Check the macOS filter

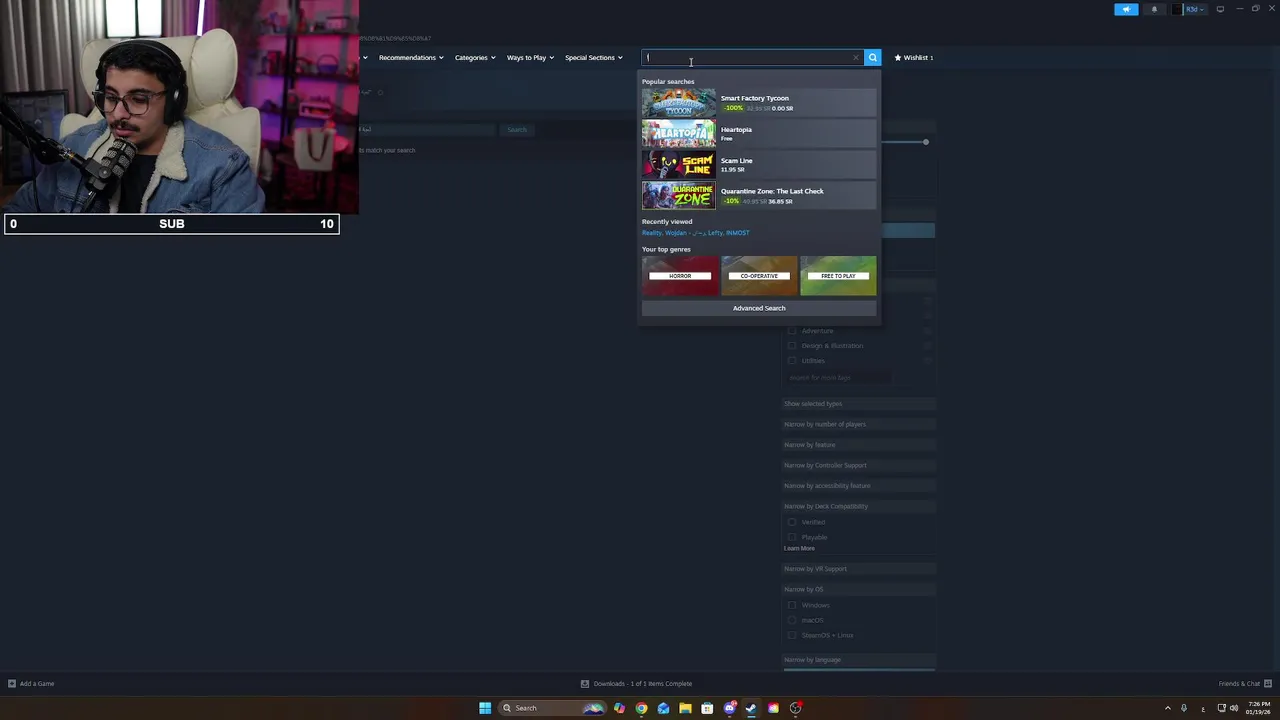[792, 620]
